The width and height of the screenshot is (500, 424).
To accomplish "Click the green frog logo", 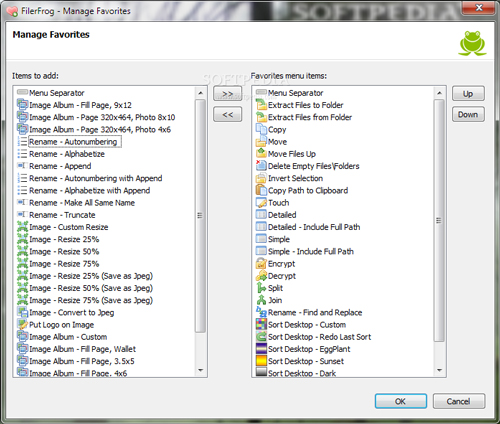I will pyautogui.click(x=472, y=43).
